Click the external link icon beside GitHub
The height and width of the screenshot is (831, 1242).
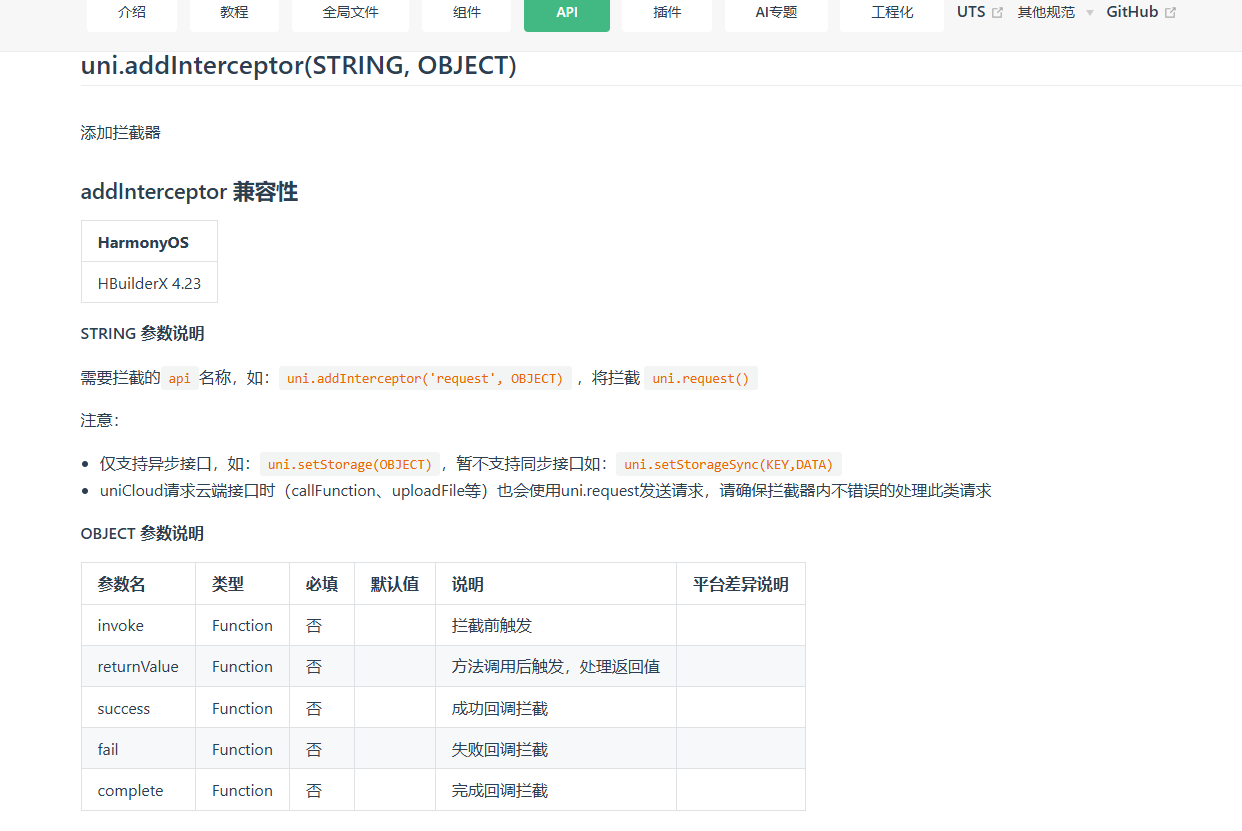[x=1171, y=13]
